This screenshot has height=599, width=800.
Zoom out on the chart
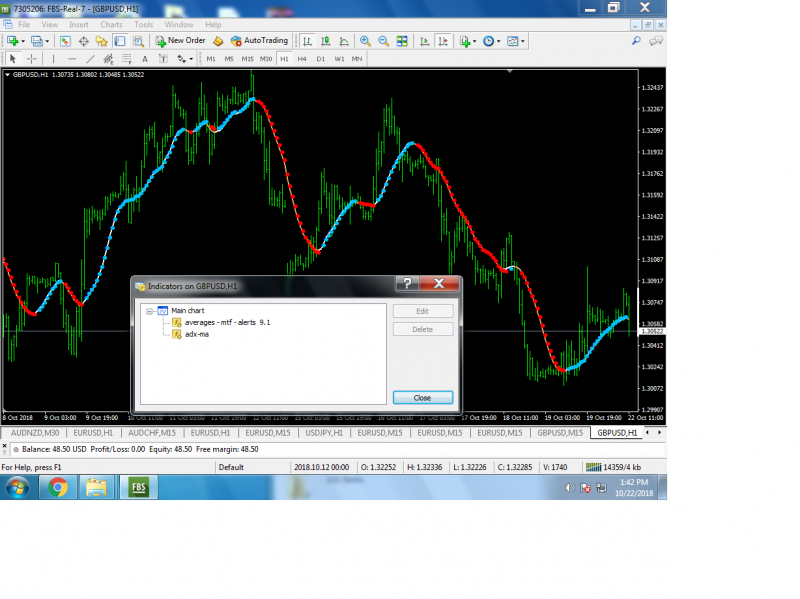[384, 41]
